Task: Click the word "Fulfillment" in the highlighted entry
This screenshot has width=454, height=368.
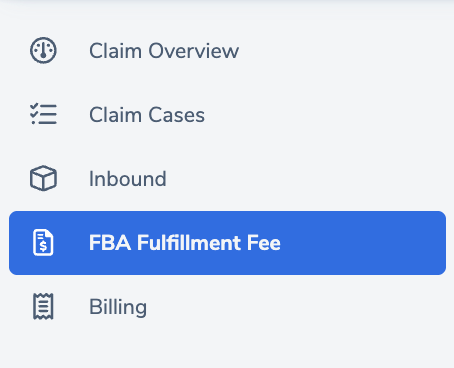Action: [189, 243]
